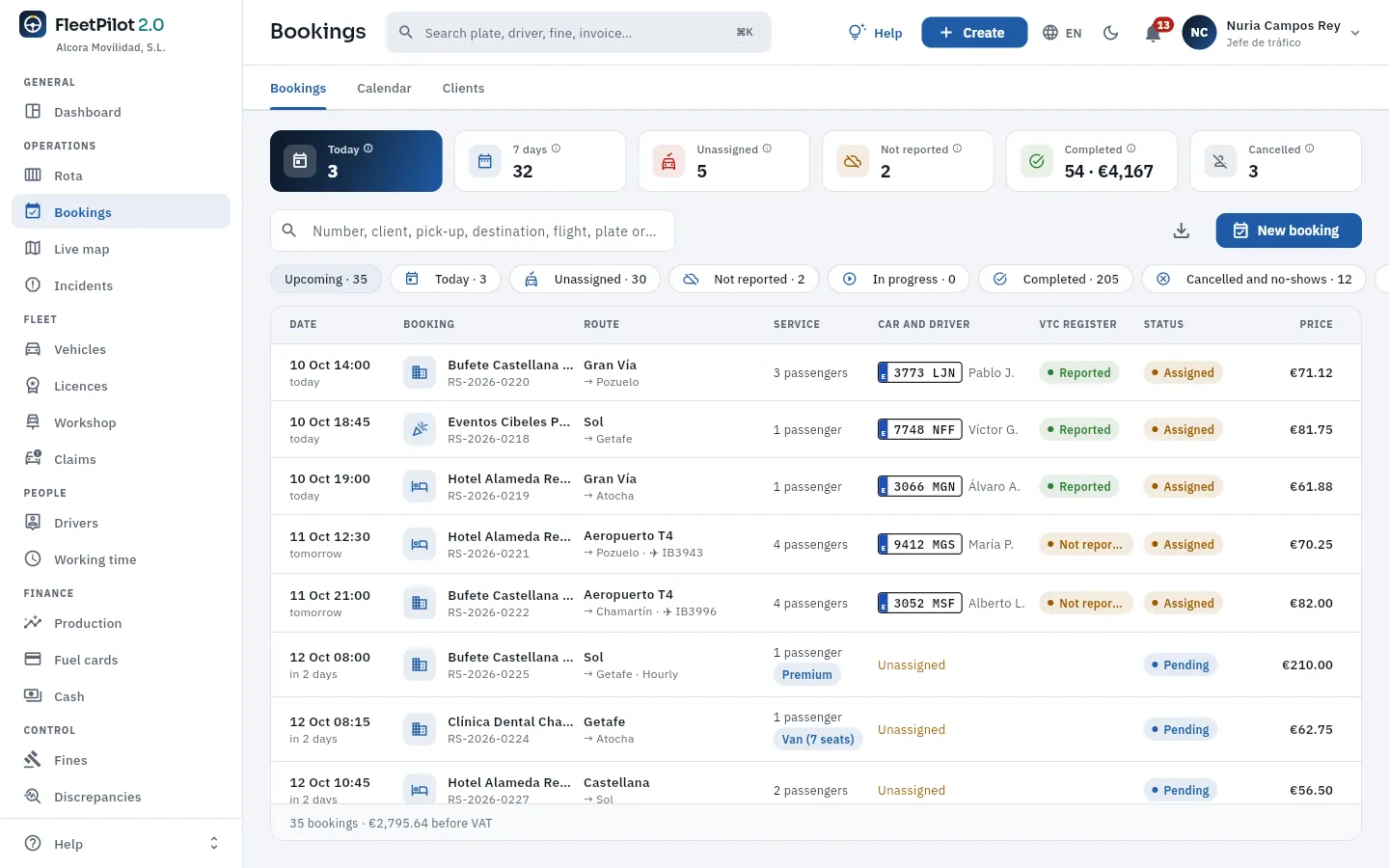Open the Production finance page
This screenshot has width=1389, height=868.
coord(121,623)
